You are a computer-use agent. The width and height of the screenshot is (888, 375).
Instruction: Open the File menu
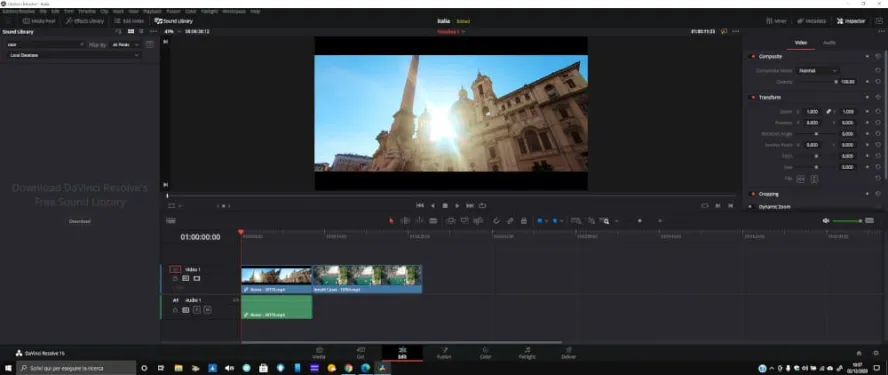(43, 11)
